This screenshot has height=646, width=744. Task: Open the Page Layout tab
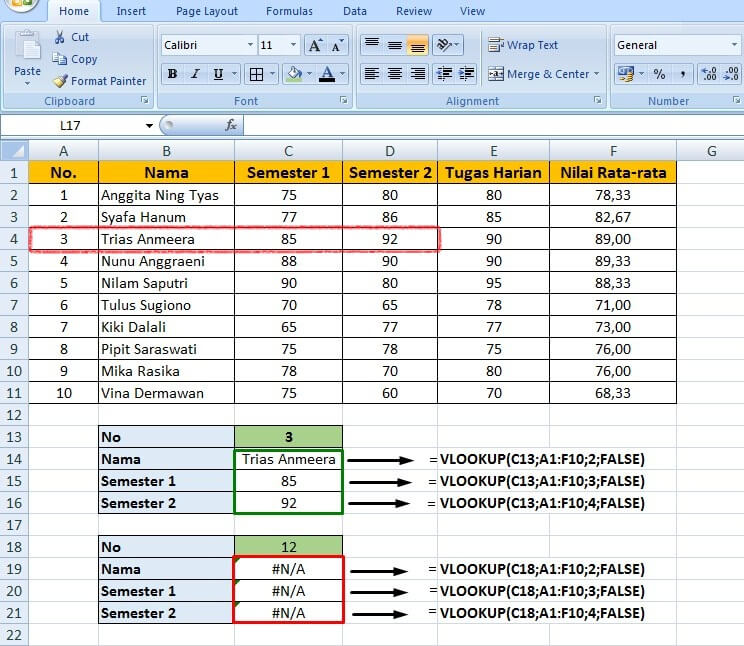point(206,11)
